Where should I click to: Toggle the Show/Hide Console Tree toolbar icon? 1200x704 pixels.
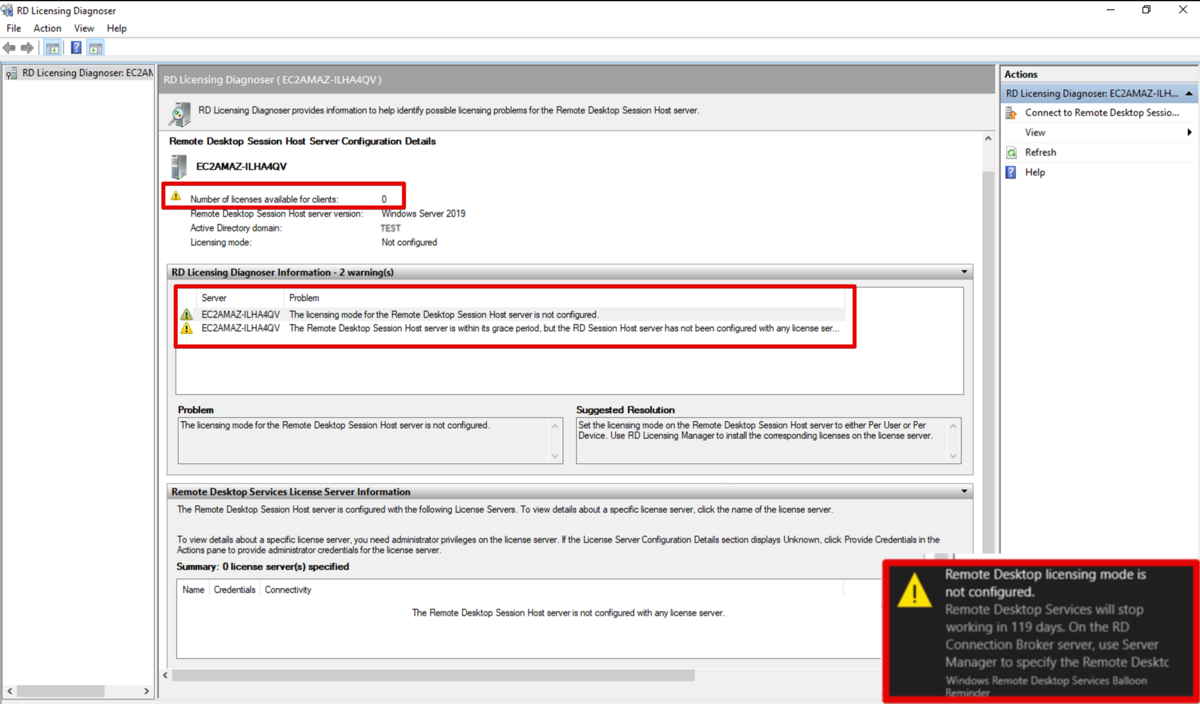53,48
